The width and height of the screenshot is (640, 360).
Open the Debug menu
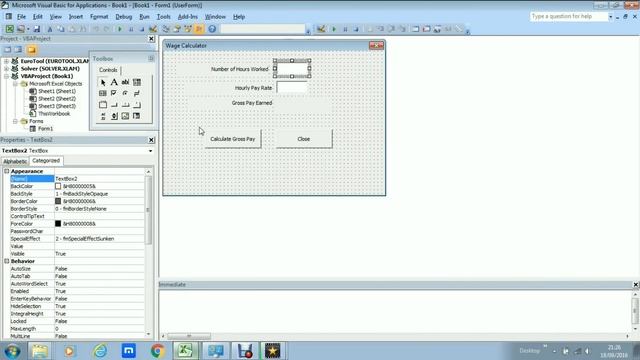click(x=123, y=17)
